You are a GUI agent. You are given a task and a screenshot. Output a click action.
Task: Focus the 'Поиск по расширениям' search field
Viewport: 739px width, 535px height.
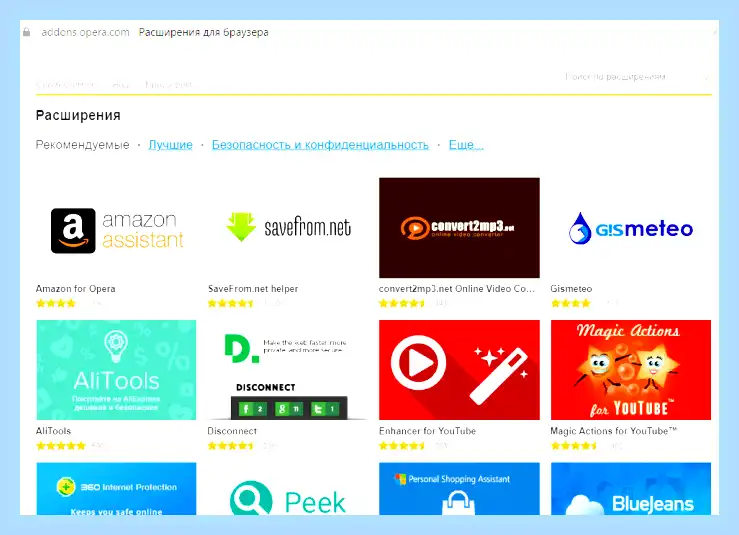tap(637, 76)
